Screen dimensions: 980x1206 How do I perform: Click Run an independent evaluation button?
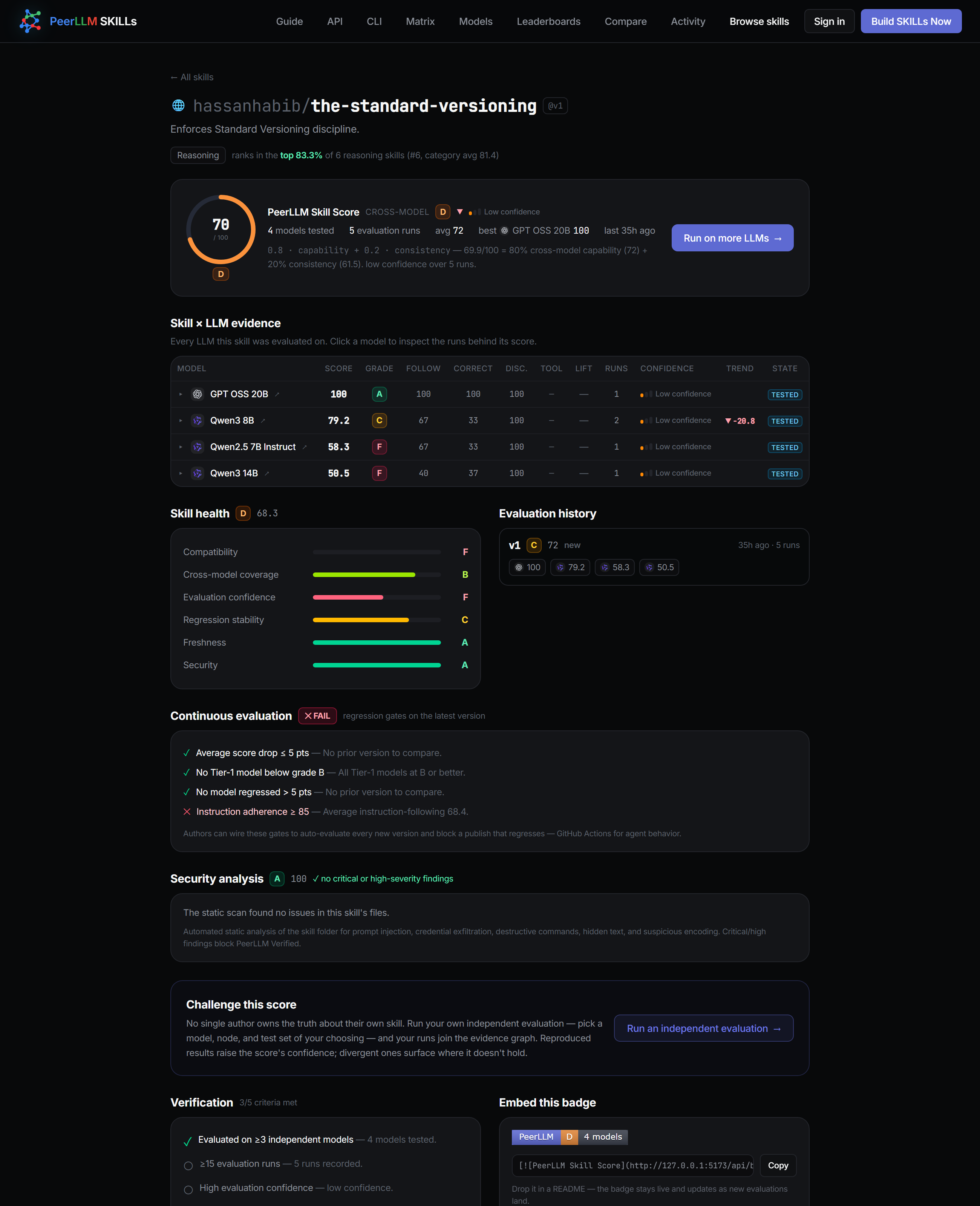click(703, 1028)
